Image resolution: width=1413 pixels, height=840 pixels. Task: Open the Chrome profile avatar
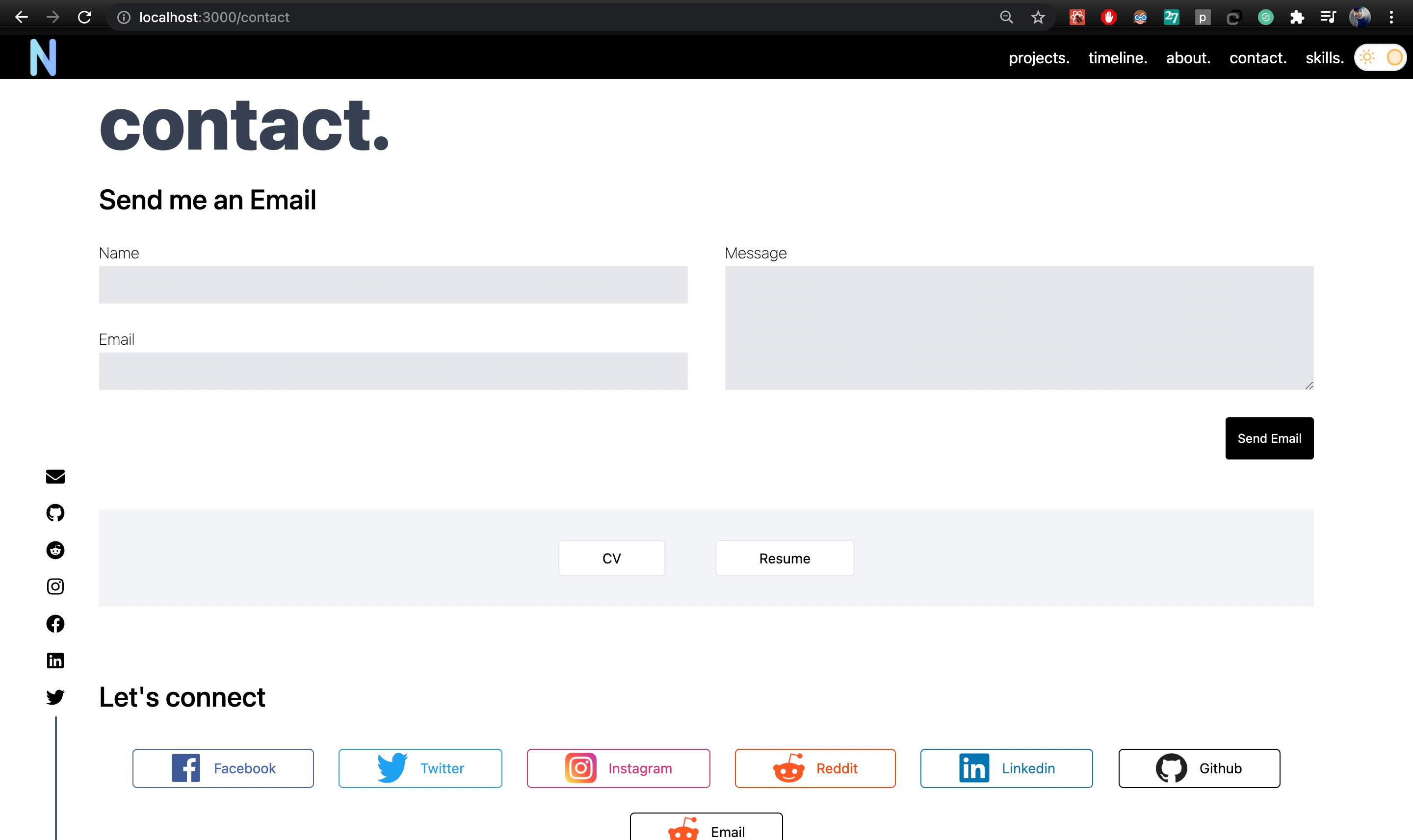pos(1360,17)
